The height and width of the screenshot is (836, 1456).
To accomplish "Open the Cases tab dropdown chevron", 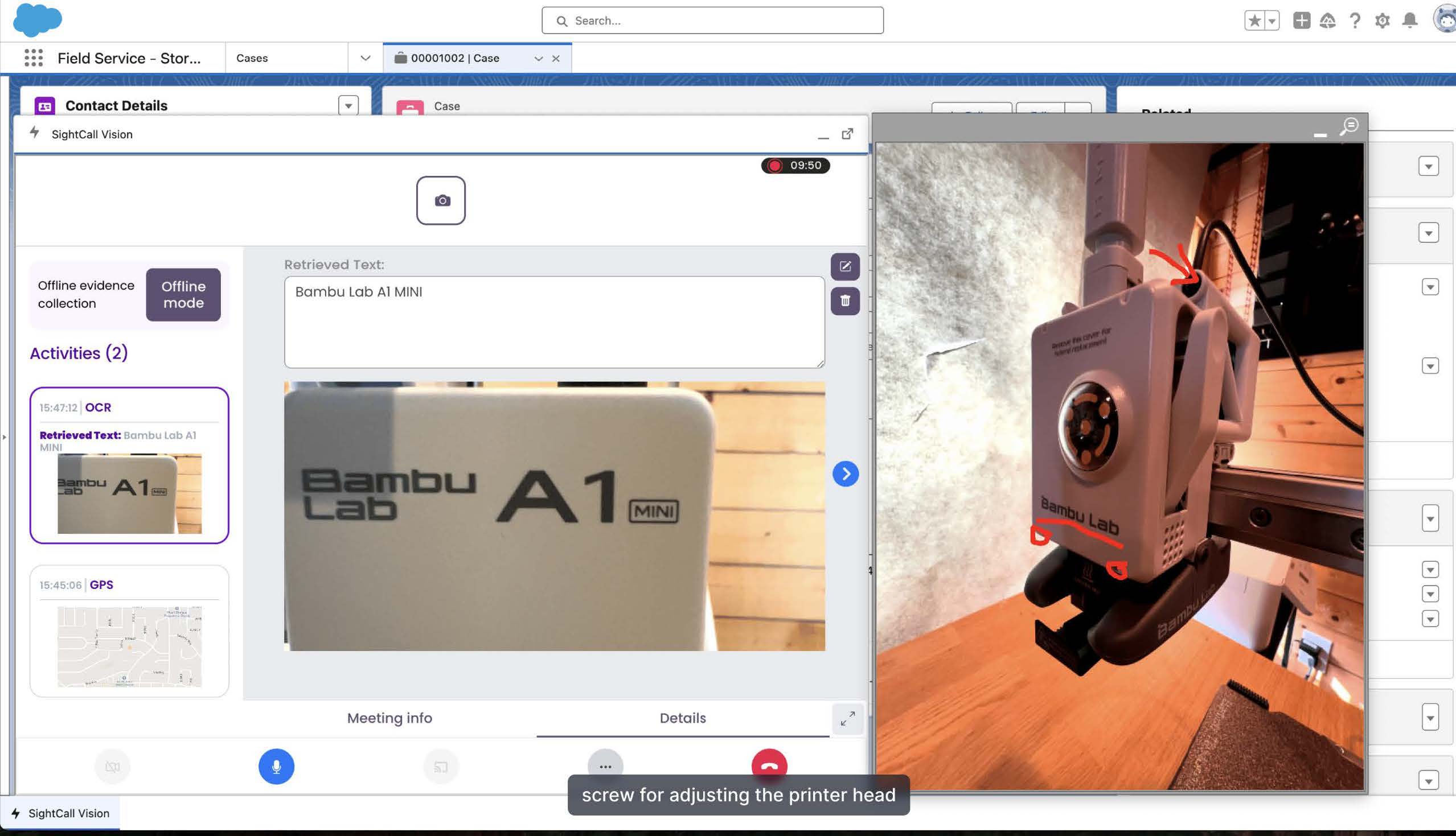I will [x=366, y=58].
